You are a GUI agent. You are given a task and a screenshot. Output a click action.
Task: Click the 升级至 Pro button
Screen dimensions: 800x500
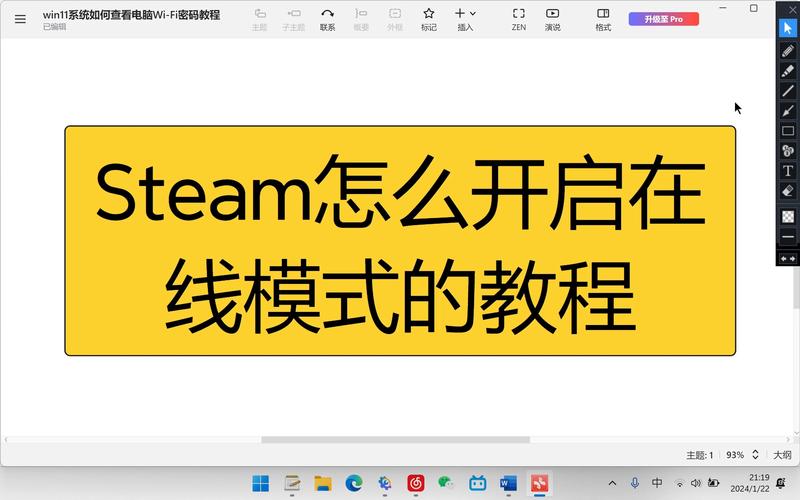click(664, 19)
